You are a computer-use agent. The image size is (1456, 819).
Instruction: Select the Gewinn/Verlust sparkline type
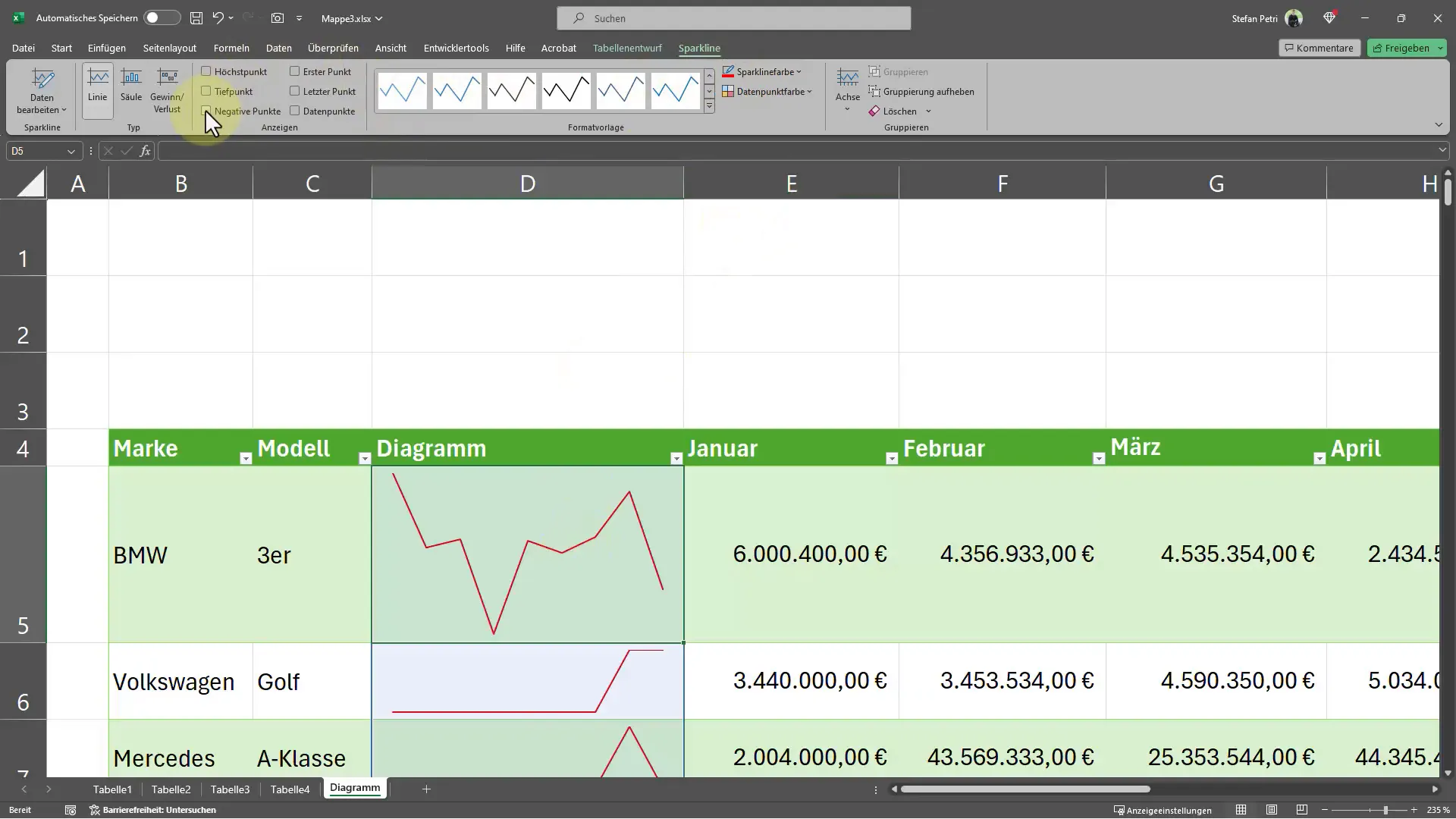(x=167, y=91)
